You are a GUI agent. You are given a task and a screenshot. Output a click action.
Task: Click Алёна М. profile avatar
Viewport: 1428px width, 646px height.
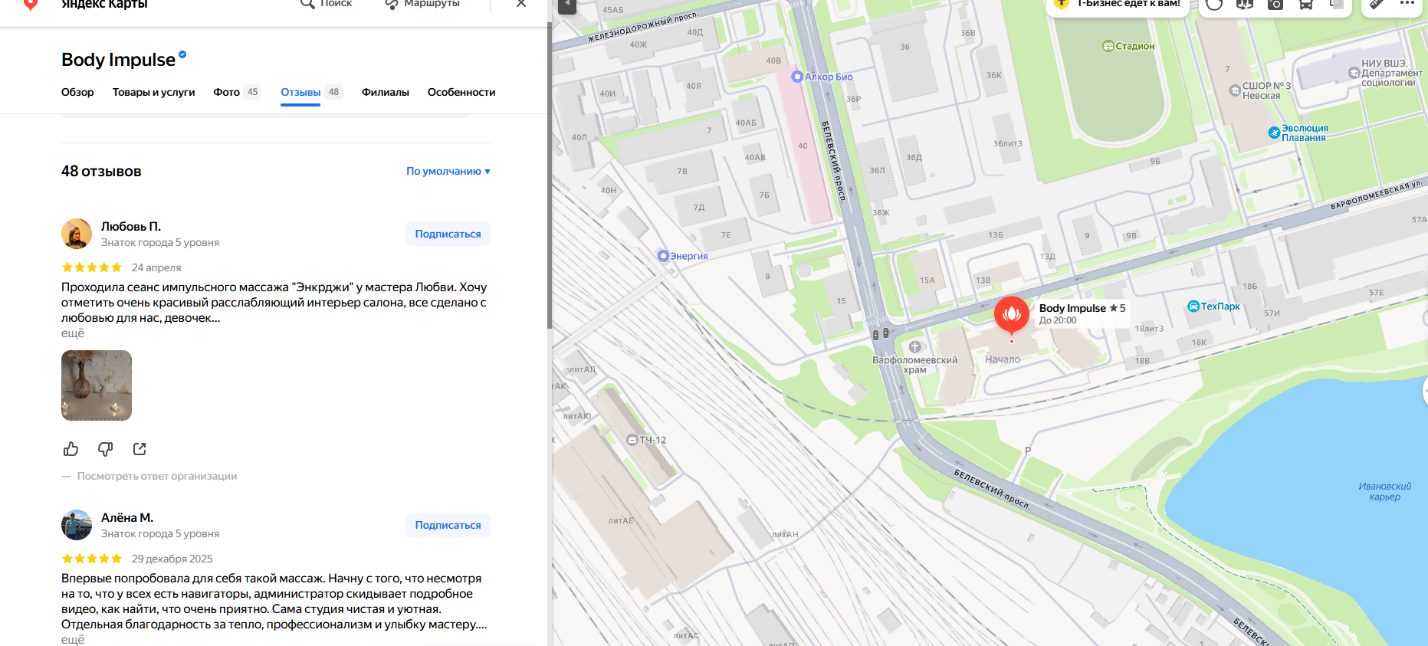coord(77,525)
